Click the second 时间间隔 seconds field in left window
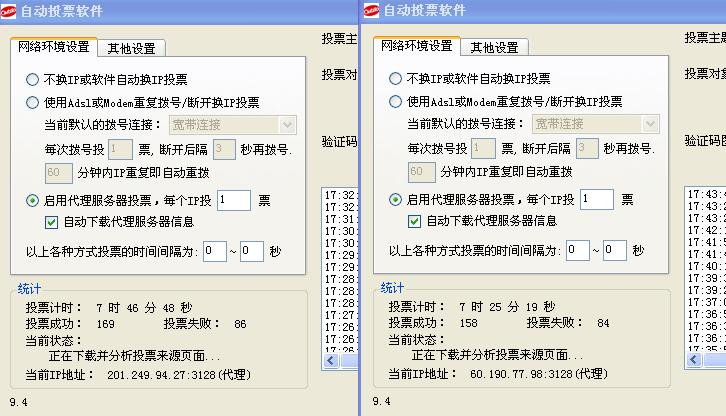 point(251,251)
